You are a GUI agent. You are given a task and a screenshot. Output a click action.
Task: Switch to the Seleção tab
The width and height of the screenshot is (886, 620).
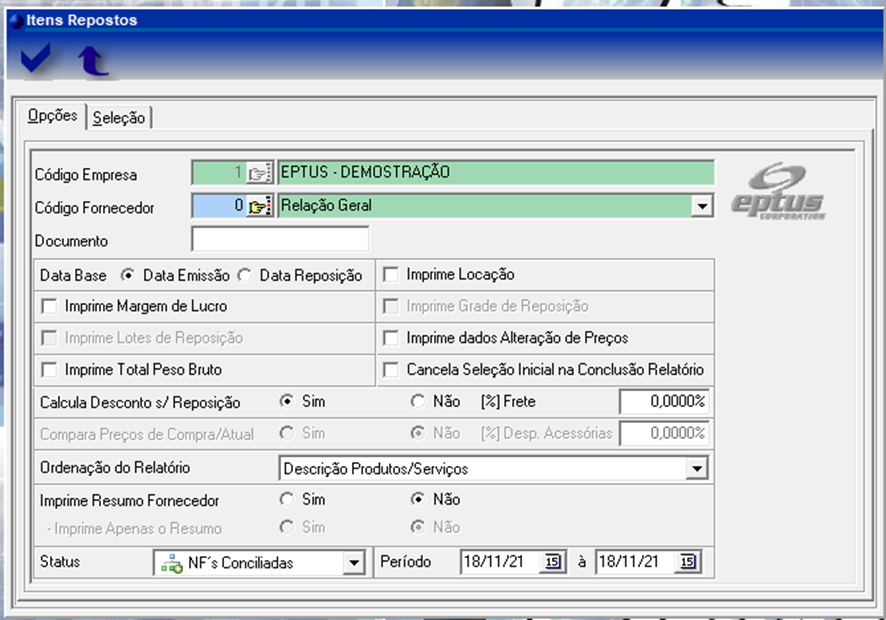coord(119,118)
